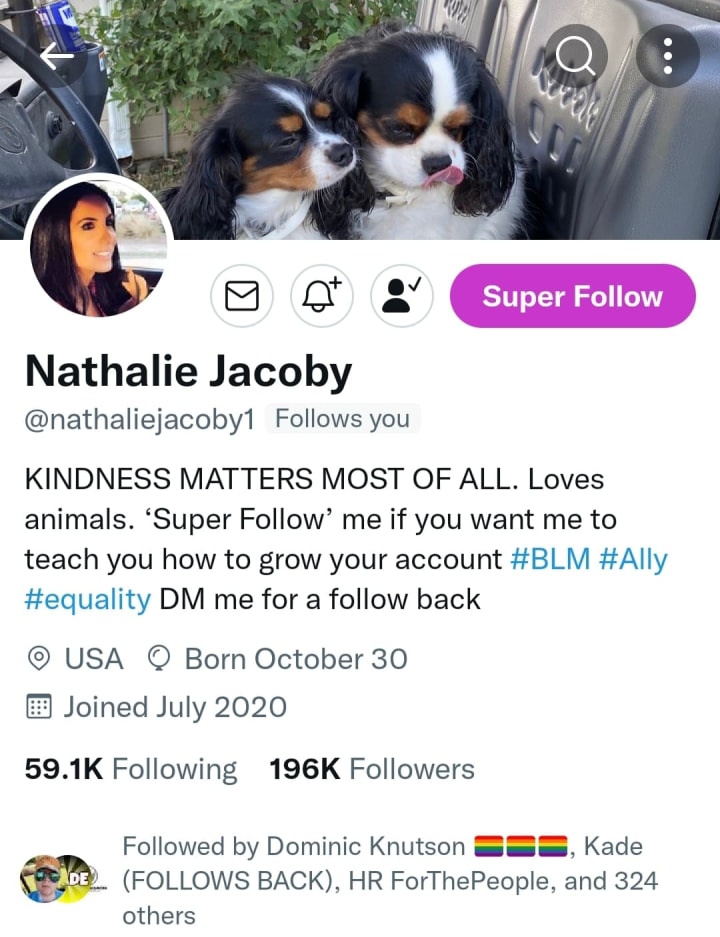The width and height of the screenshot is (720, 937).
Task: Open the #Ally hashtag link
Action: tap(633, 560)
